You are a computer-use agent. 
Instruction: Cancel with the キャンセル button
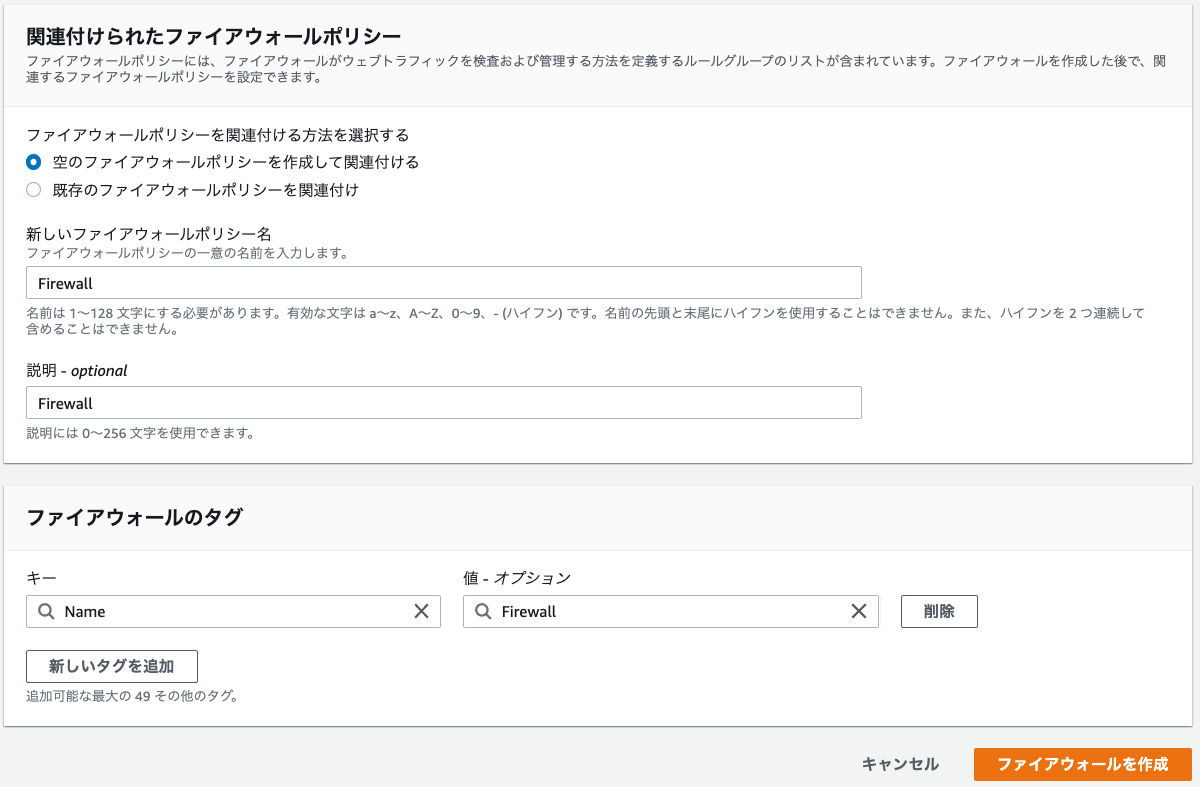900,764
